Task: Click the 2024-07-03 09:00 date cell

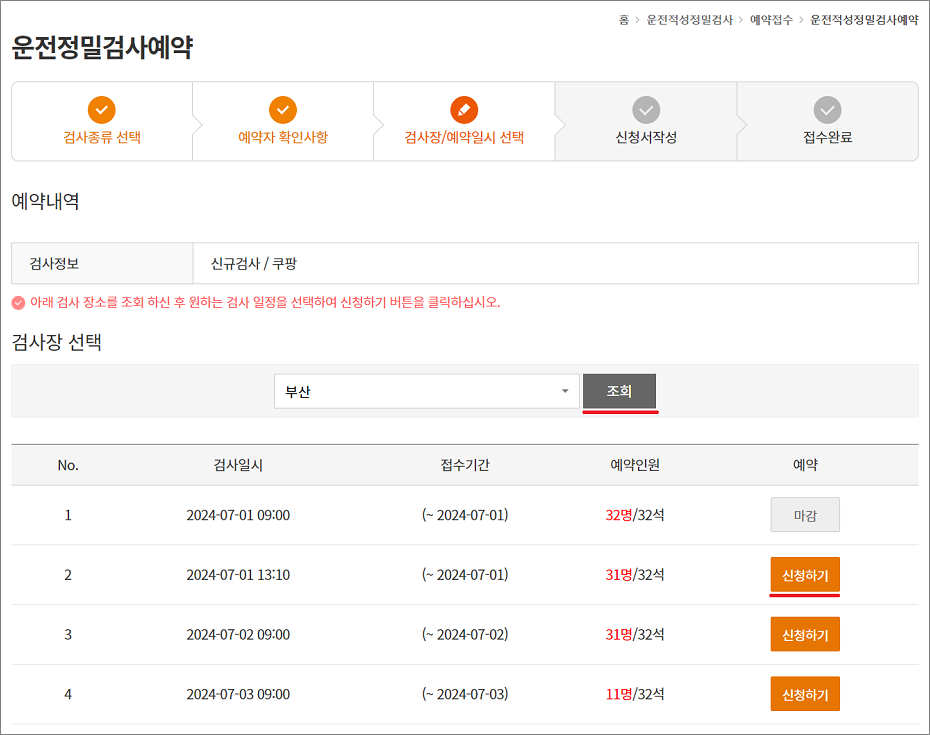Action: point(238,694)
